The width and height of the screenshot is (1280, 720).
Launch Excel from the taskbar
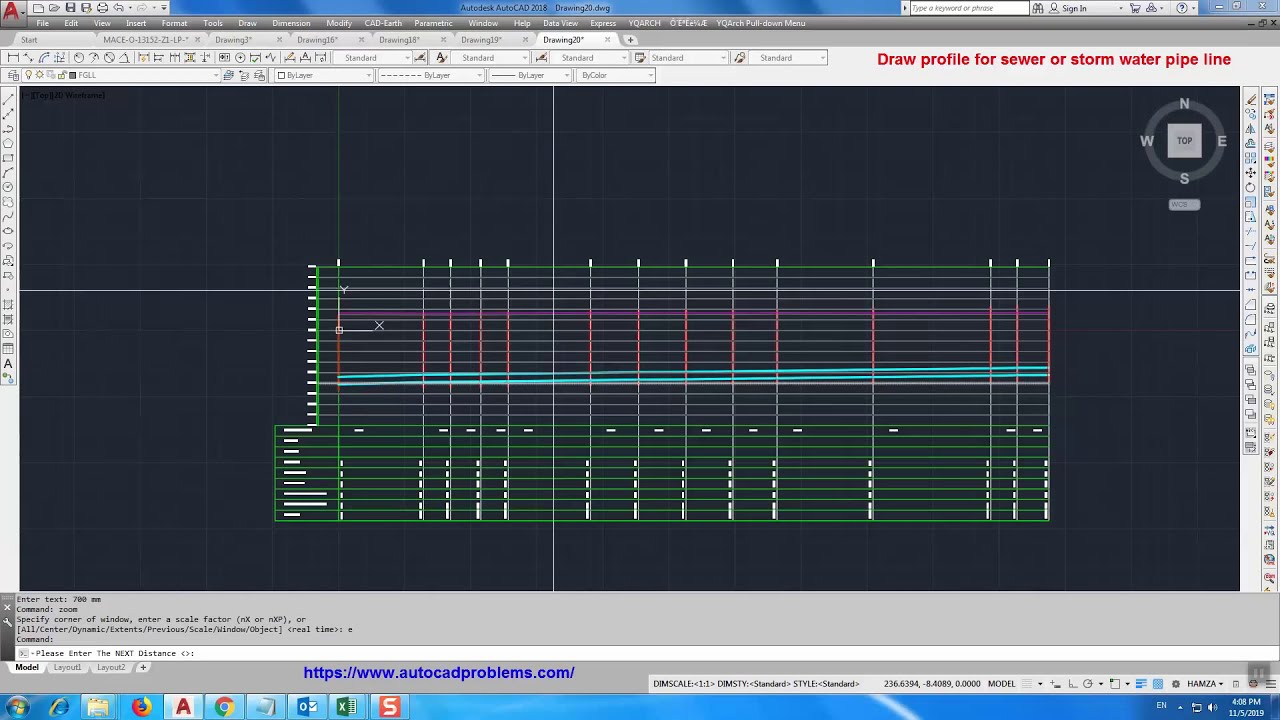tap(347, 707)
